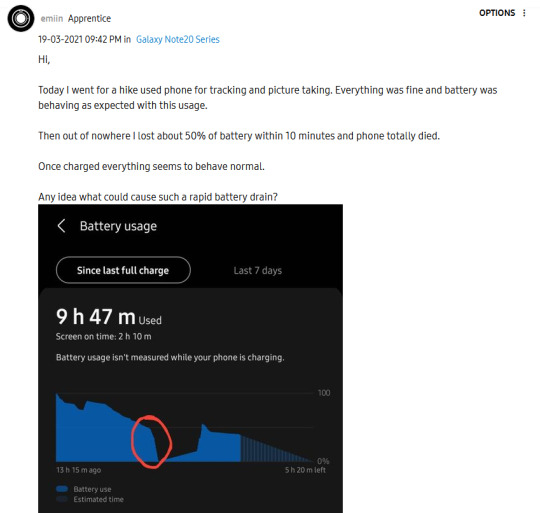This screenshot has height=513, width=540.
Task: Open the emiin username profile link
Action: coord(52,19)
